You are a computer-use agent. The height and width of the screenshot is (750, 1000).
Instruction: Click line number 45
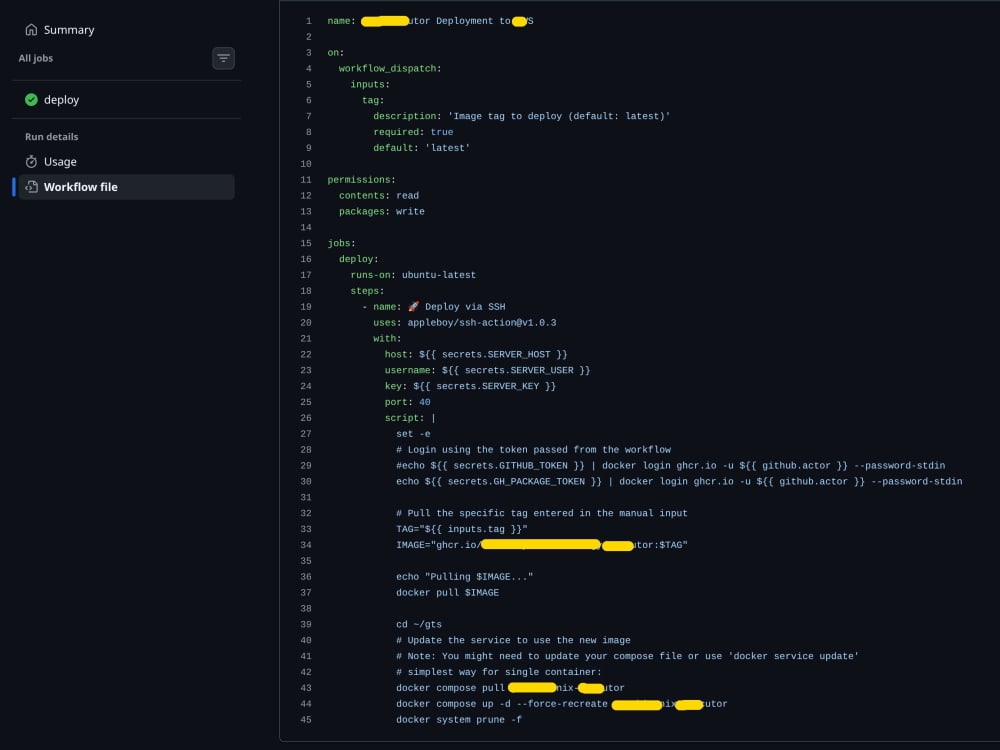click(306, 720)
